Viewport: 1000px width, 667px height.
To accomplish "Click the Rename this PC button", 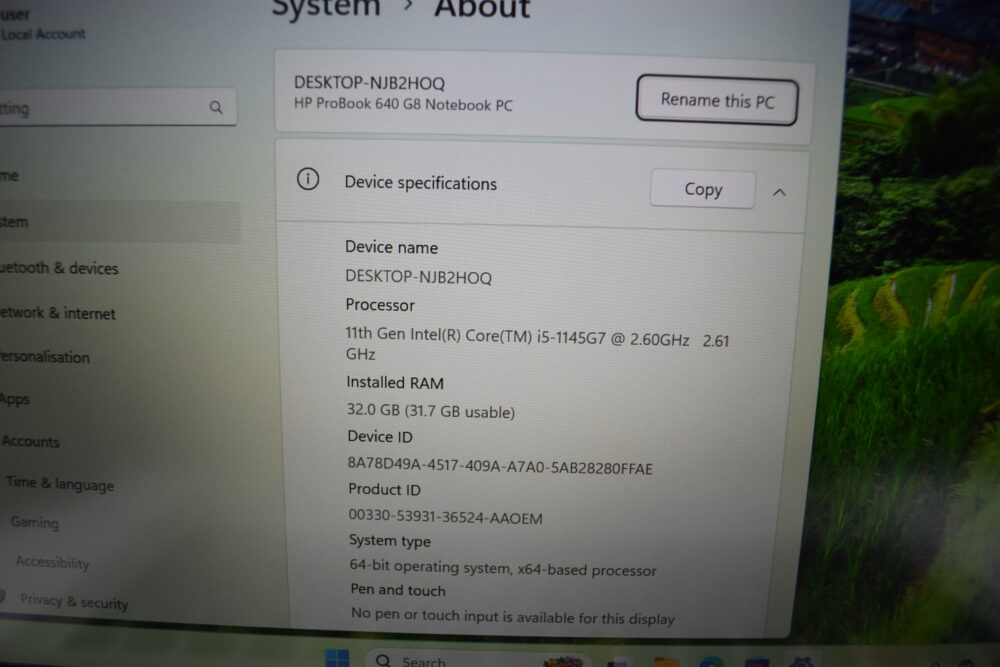I will click(717, 100).
